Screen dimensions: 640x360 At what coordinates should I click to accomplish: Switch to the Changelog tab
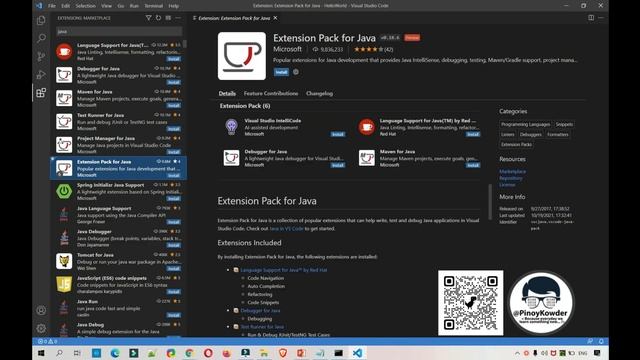(319, 93)
